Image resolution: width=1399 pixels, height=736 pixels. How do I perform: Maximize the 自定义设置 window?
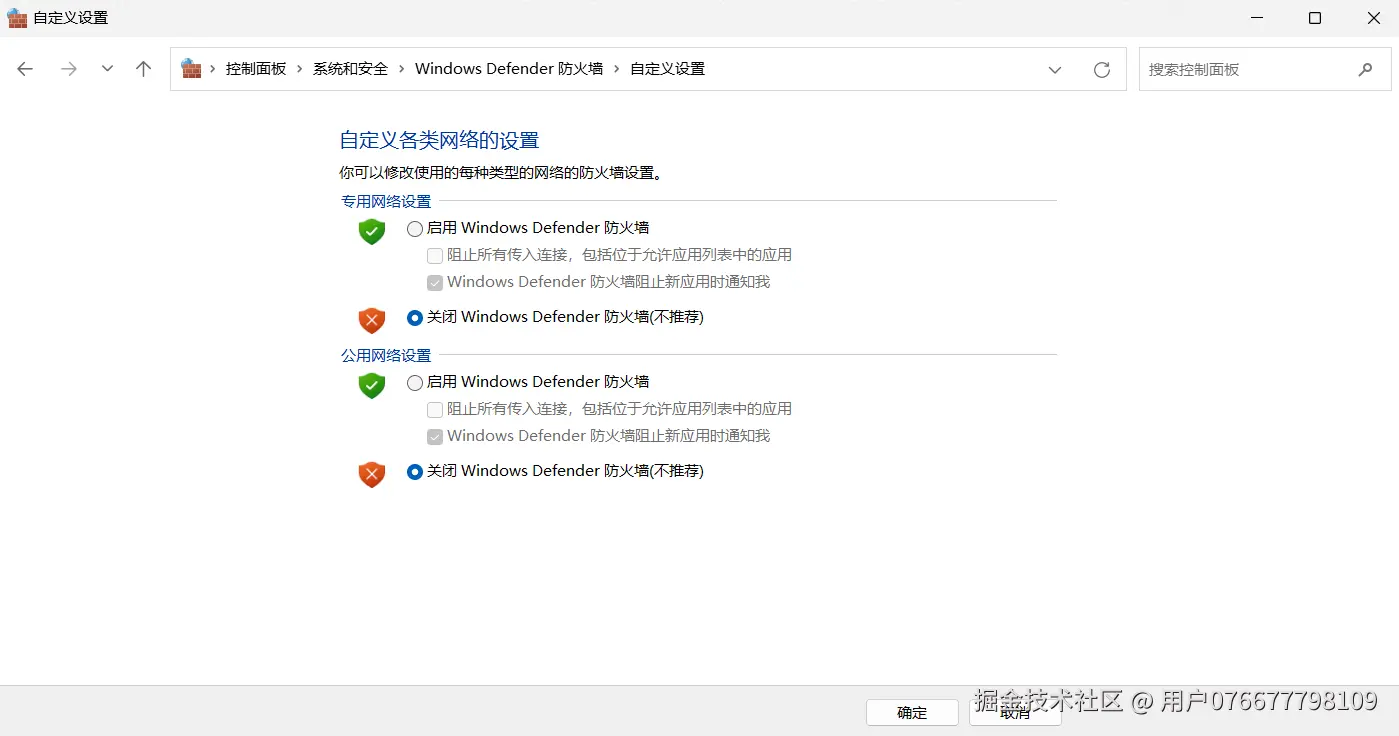(1315, 18)
